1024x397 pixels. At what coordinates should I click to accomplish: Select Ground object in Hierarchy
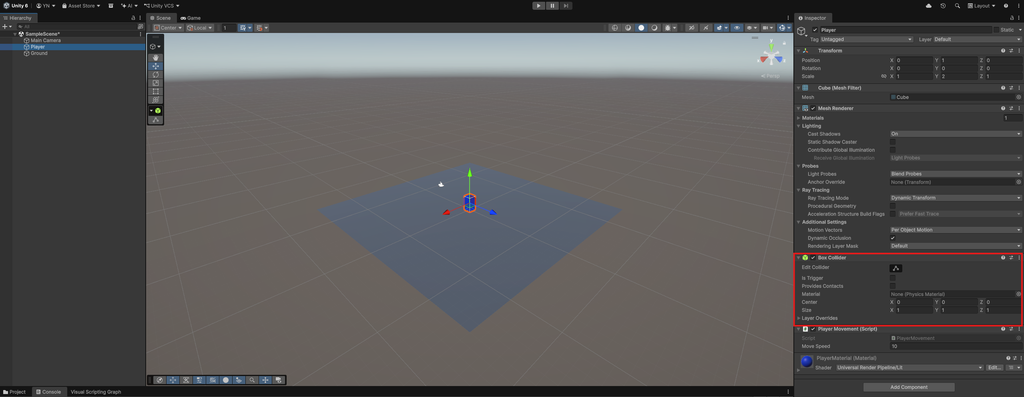click(39, 54)
